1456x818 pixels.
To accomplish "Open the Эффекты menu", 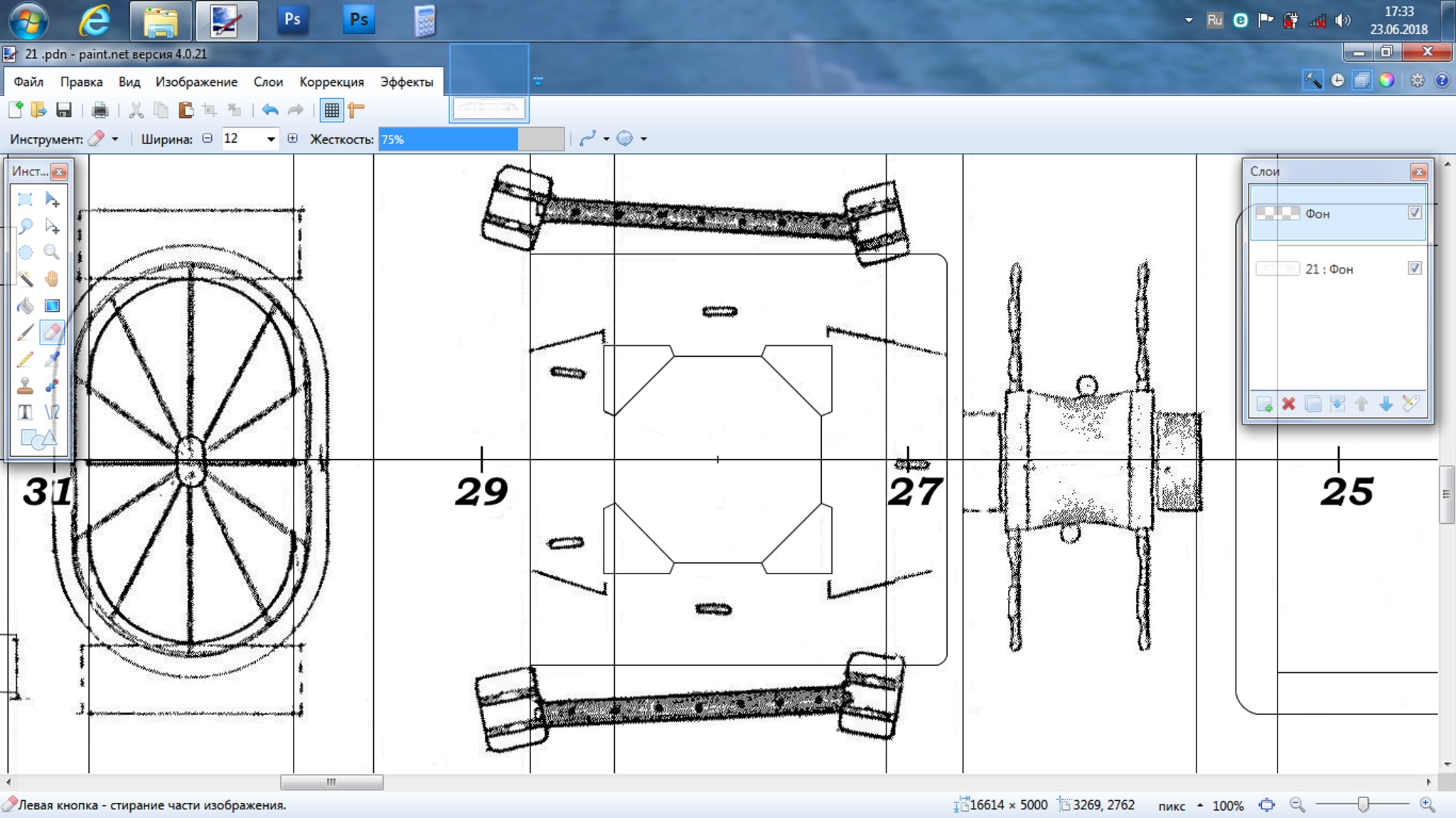I will 407,82.
